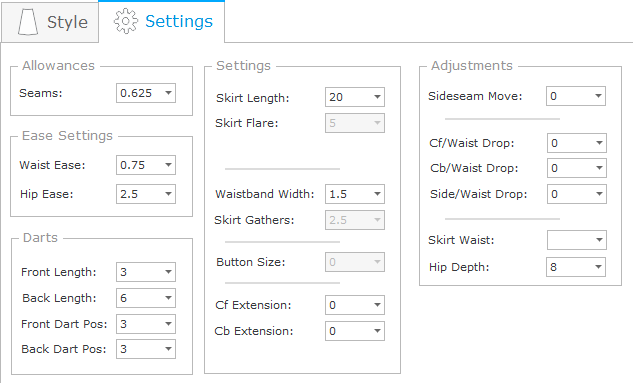Click the Skirt Gathers label

point(254,220)
